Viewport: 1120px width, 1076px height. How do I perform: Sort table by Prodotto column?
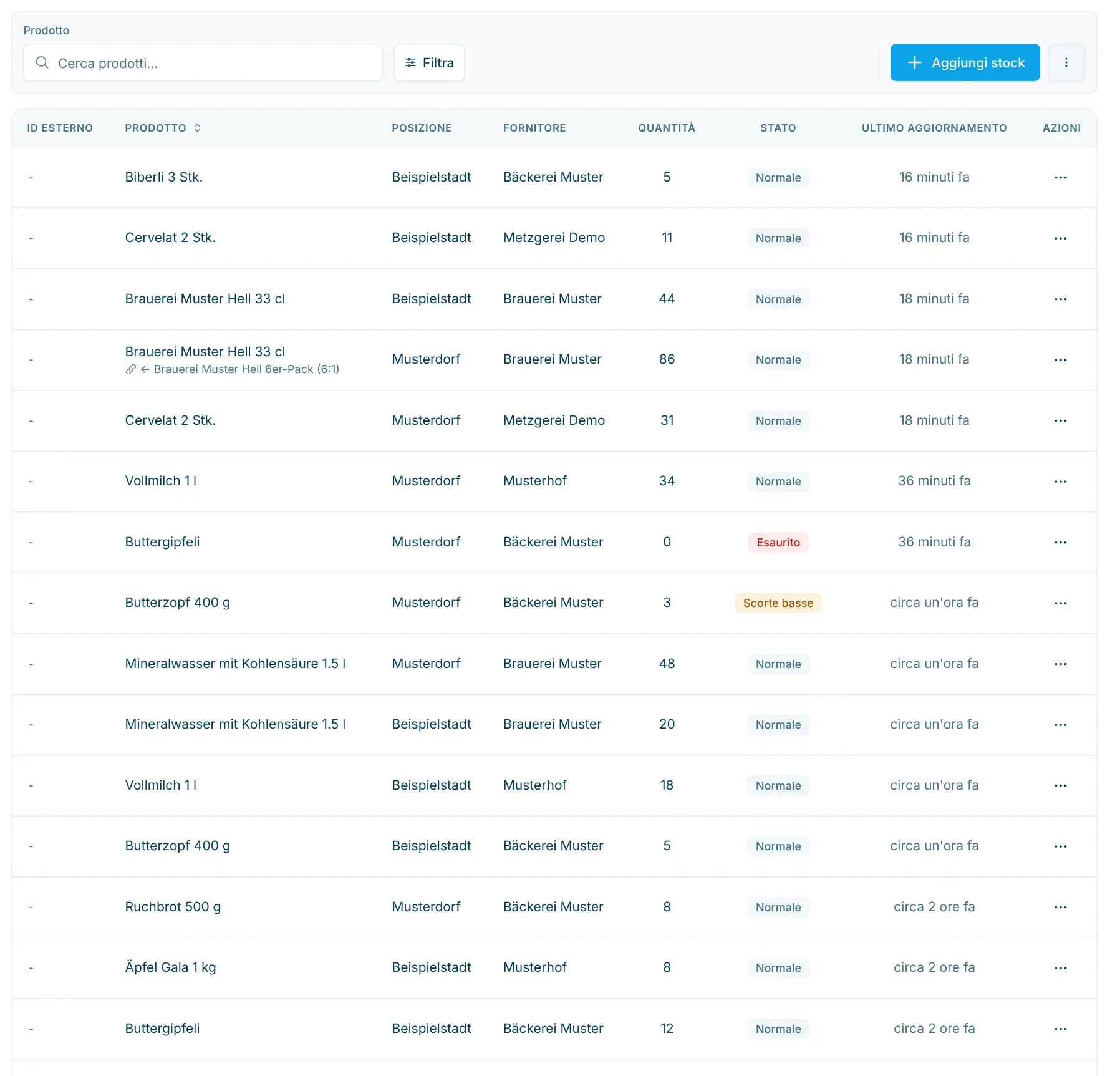(x=163, y=128)
